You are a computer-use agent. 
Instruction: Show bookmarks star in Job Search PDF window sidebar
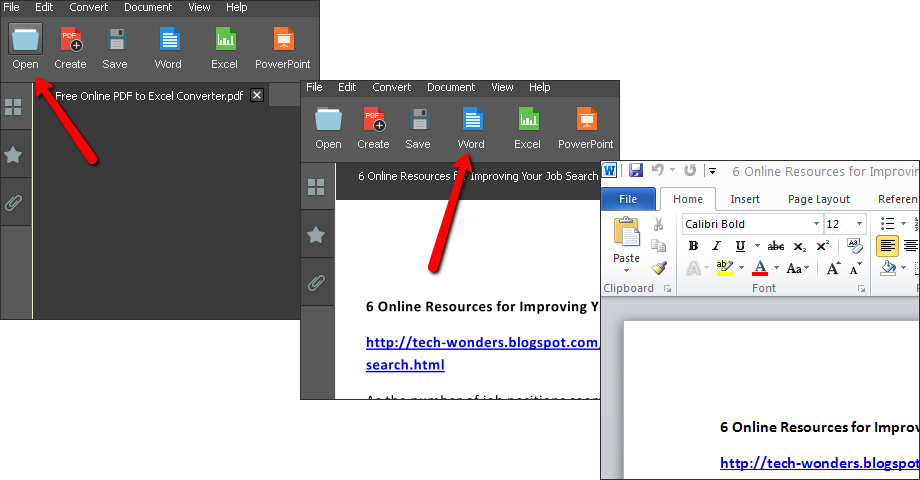(x=316, y=235)
